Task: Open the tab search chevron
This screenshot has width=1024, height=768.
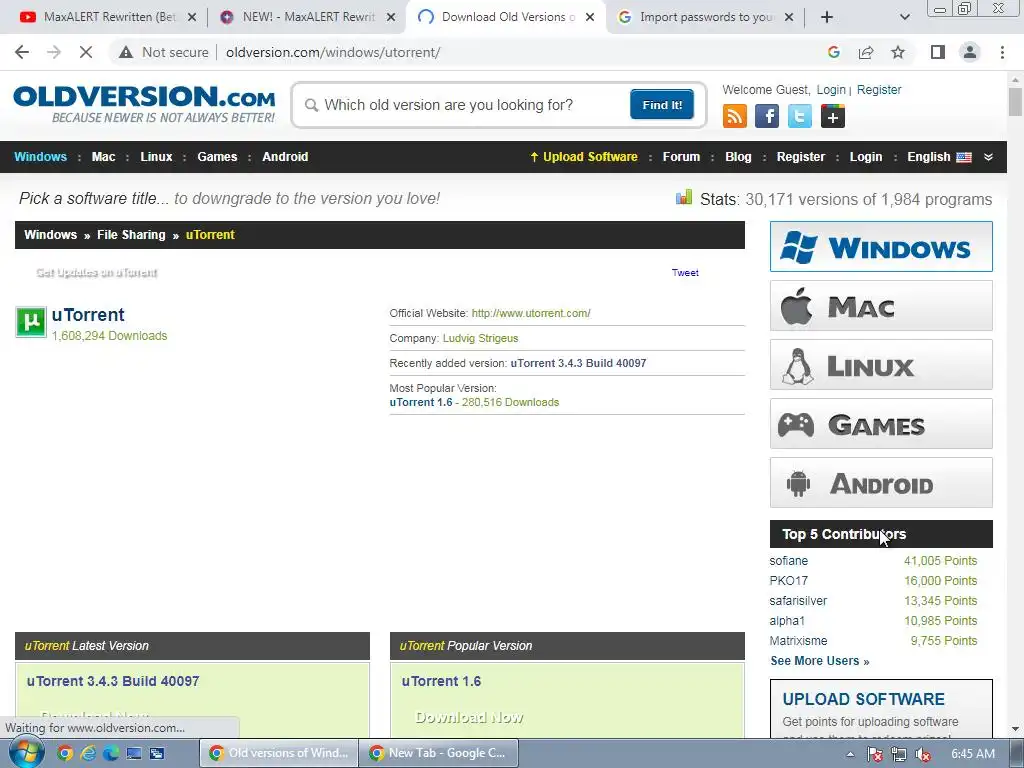Action: pos(904,17)
